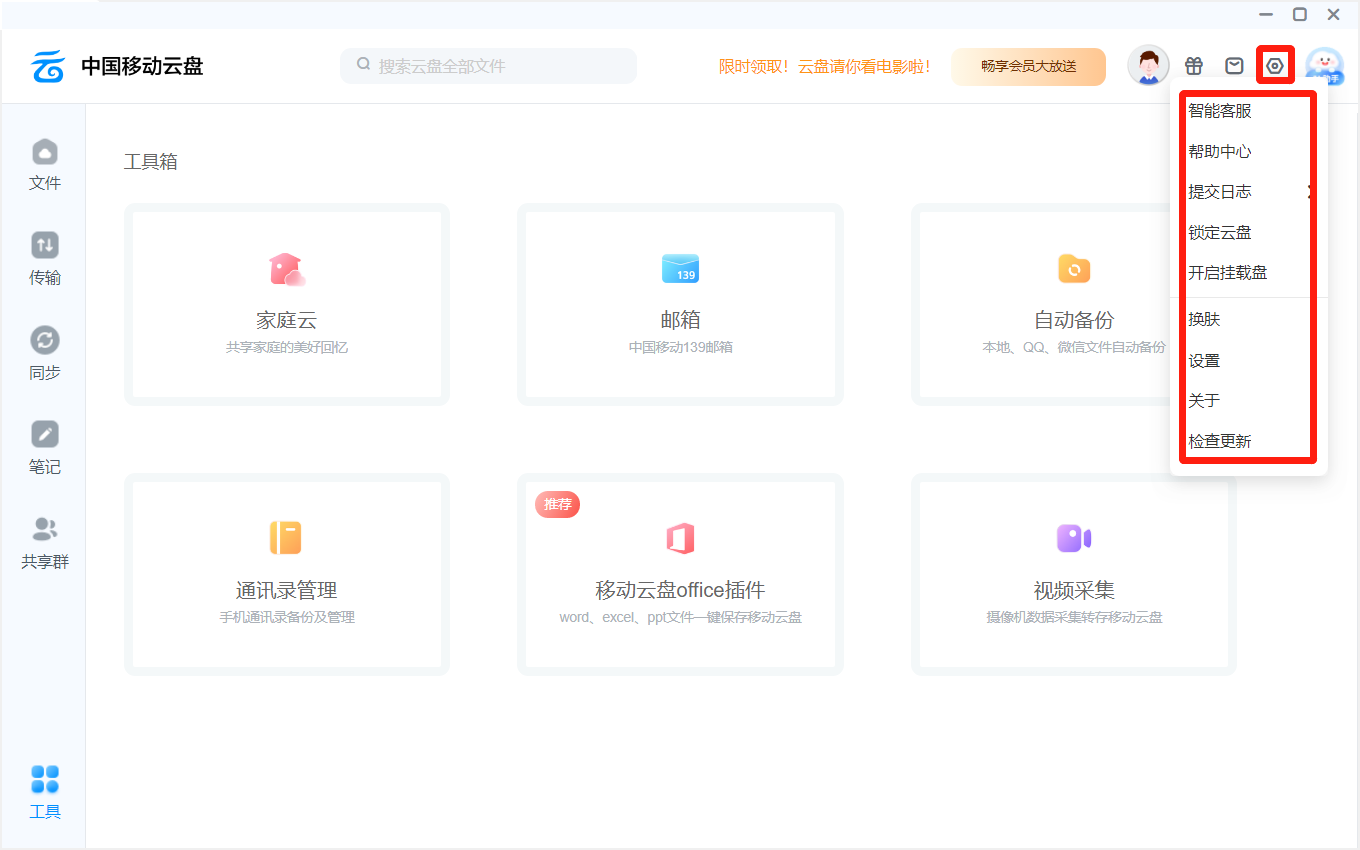This screenshot has width=1360, height=850.
Task: Open the 邮箱 card title
Action: (x=680, y=320)
